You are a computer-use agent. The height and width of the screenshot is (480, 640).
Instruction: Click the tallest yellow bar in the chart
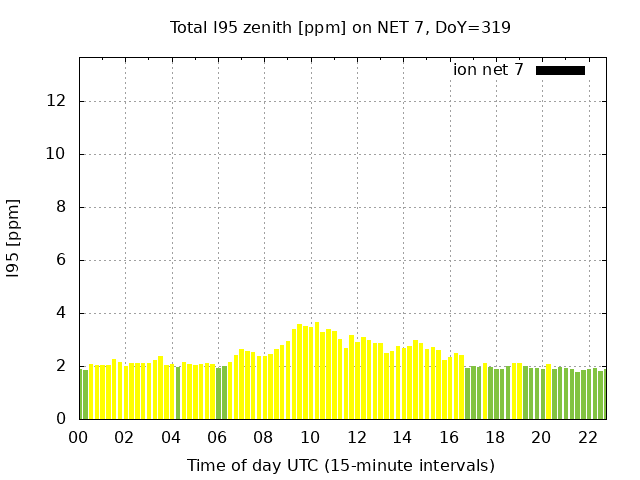pyautogui.click(x=317, y=372)
